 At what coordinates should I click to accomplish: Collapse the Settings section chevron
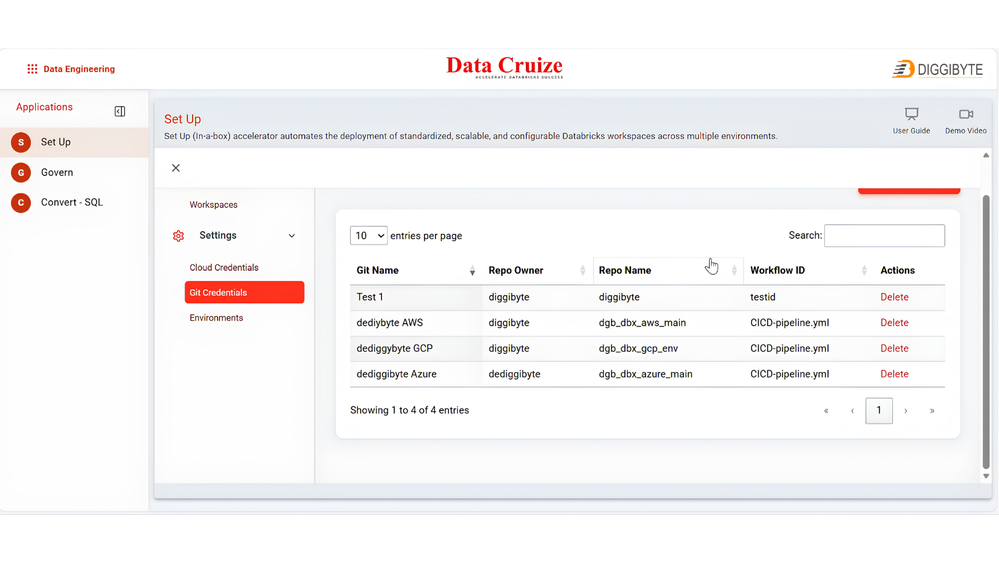click(x=292, y=236)
